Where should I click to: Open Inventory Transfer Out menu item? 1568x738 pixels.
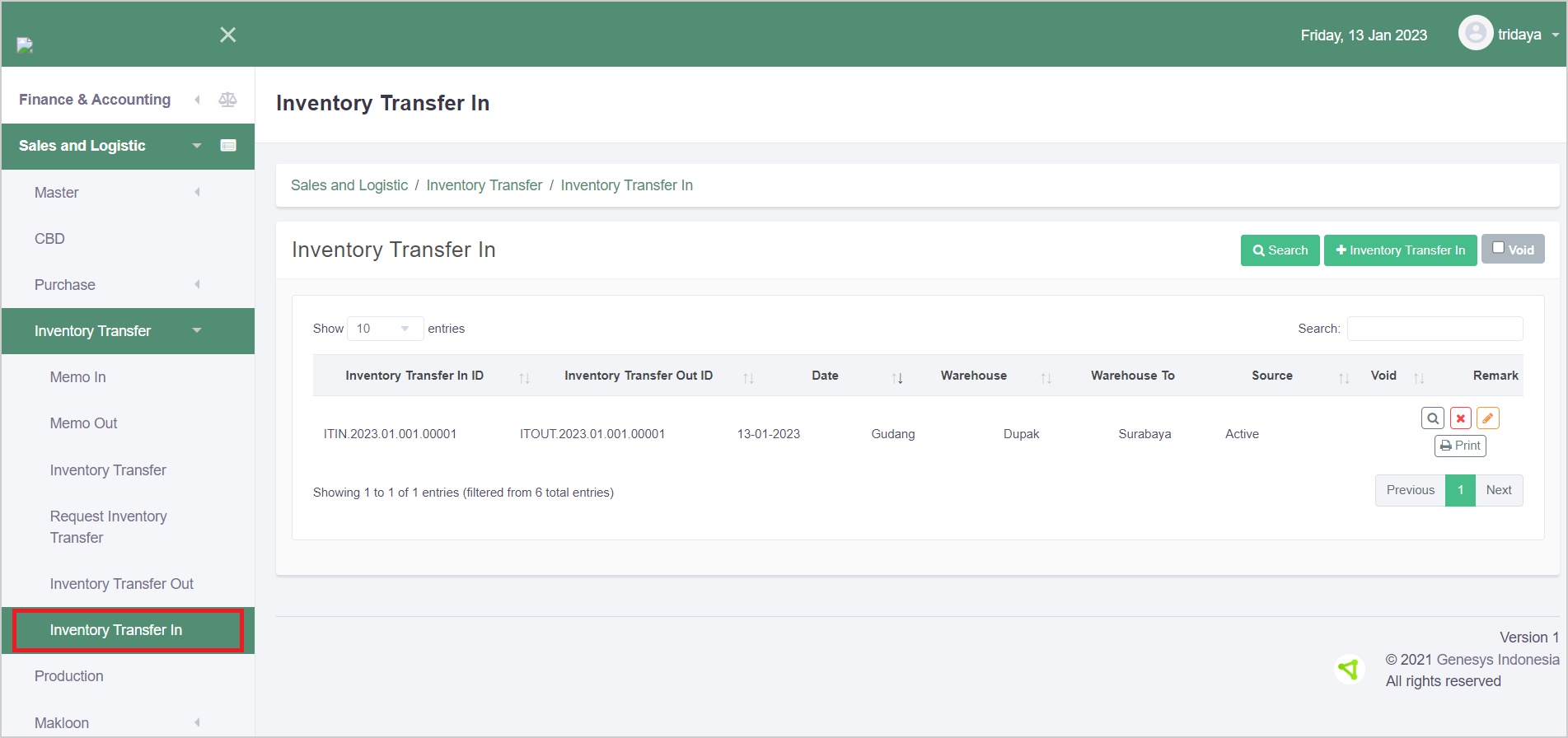(x=121, y=584)
